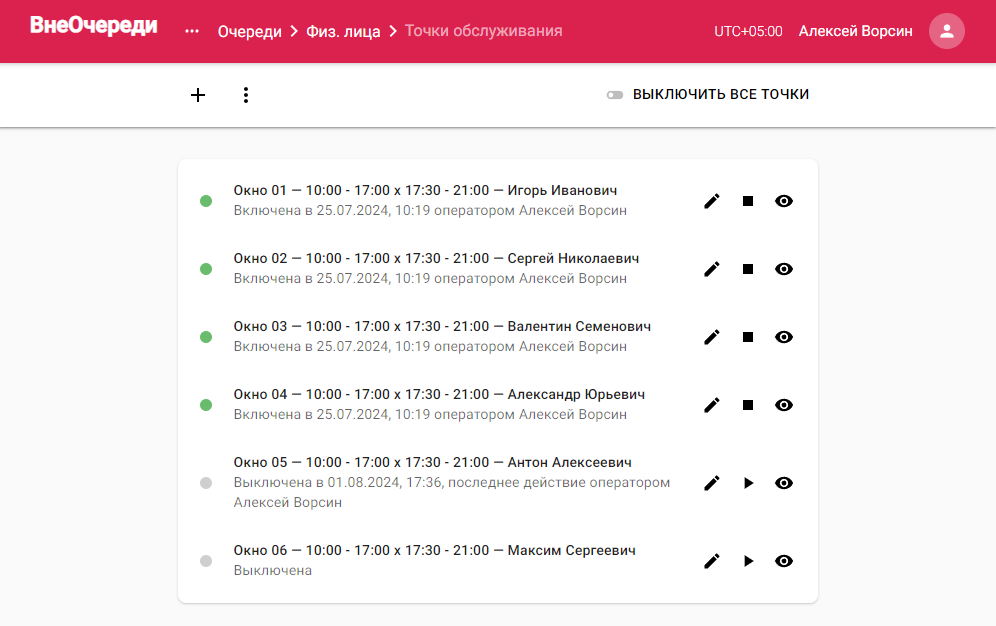The image size is (996, 626).
Task: Open the UTC+05:00 timezone selector
Action: point(748,31)
